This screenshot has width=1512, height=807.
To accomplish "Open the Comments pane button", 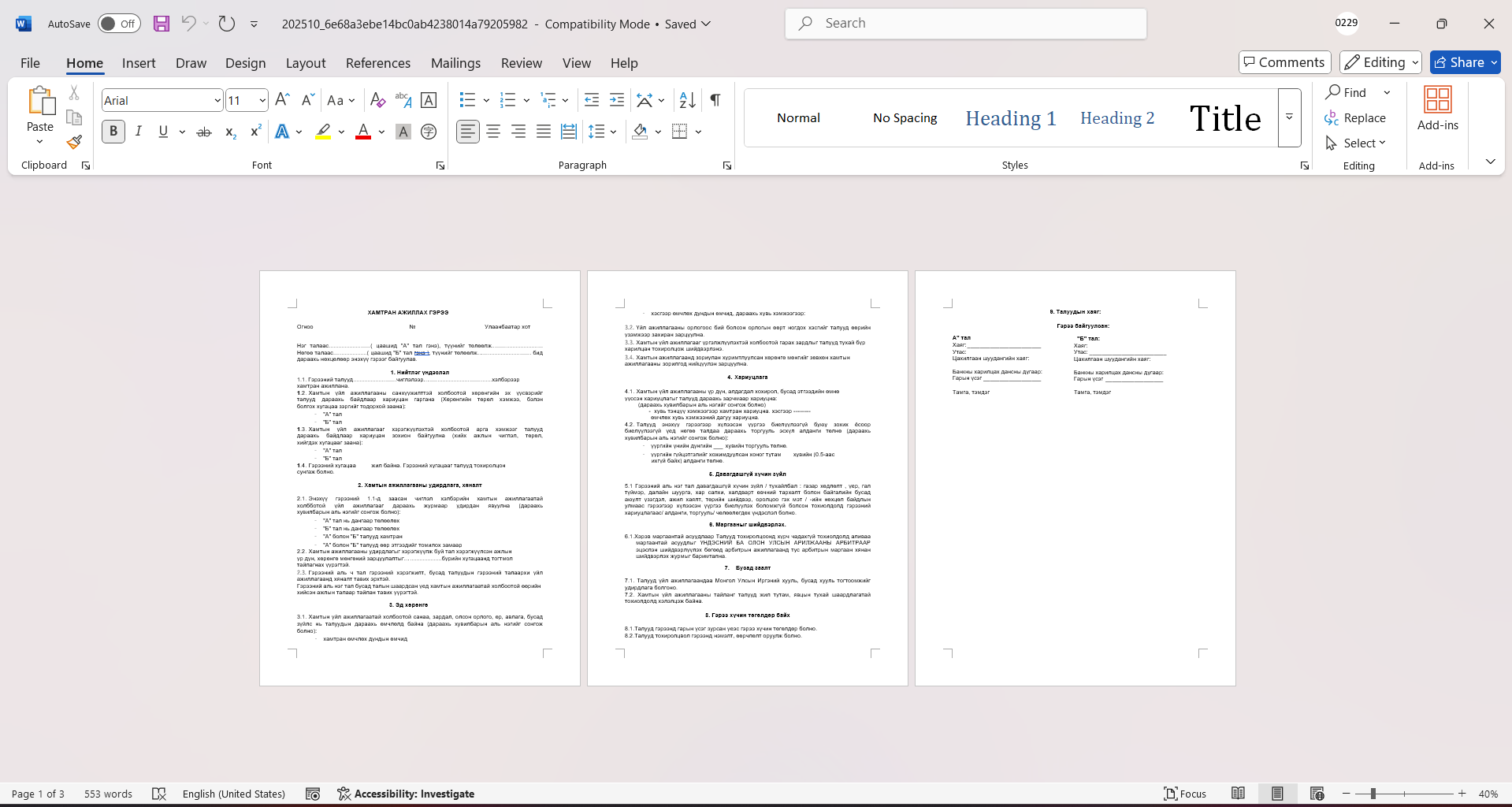I will 1284,62.
